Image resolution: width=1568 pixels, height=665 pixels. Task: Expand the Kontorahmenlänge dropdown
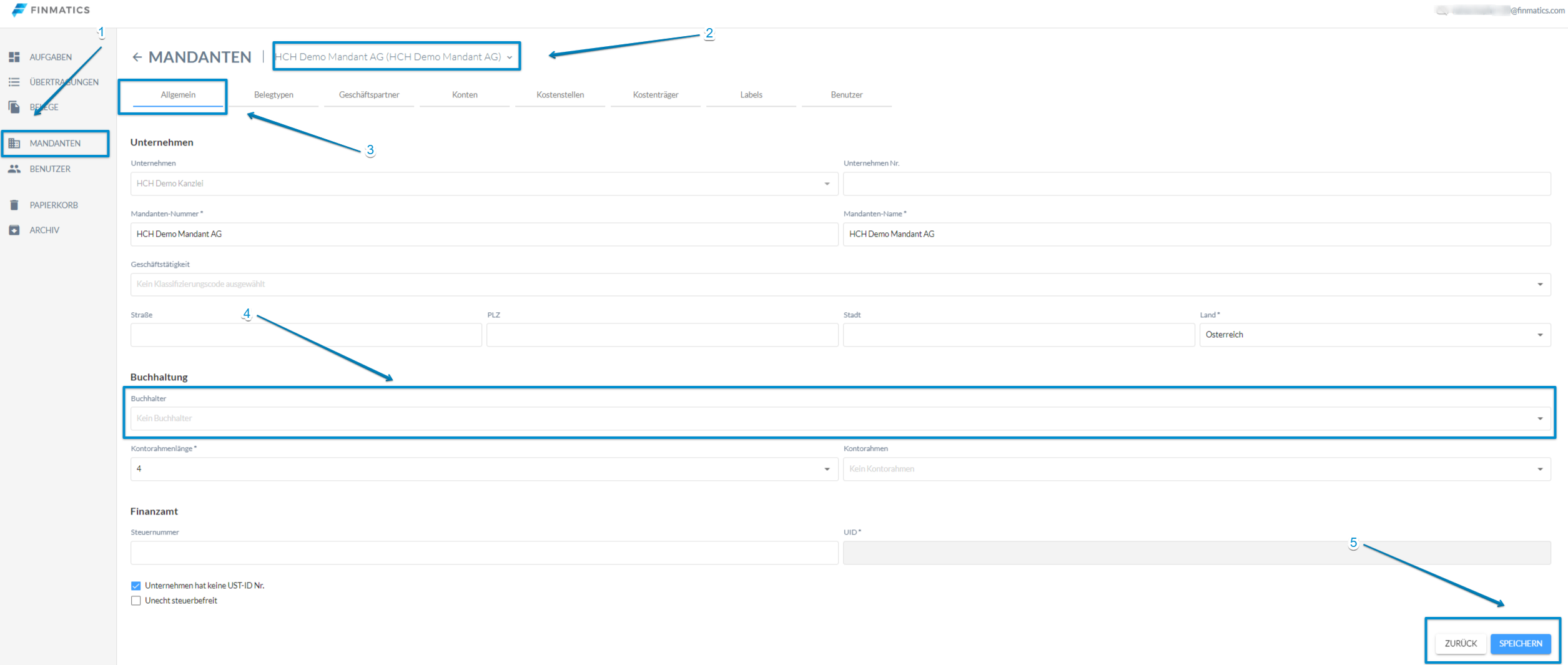pyautogui.click(x=483, y=469)
